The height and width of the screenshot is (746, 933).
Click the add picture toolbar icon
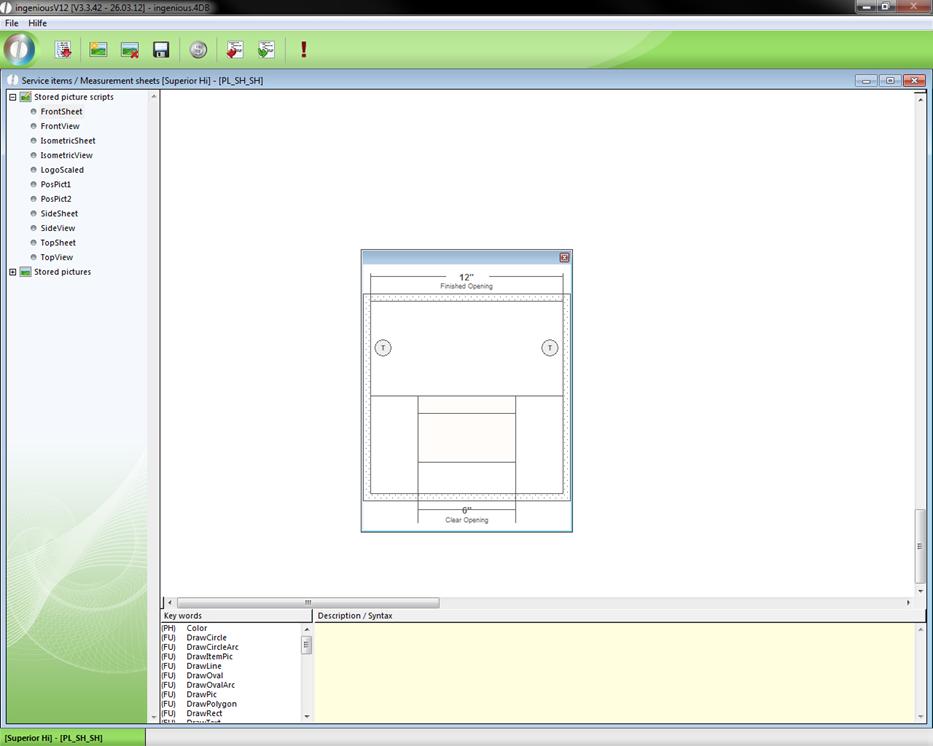pos(98,49)
